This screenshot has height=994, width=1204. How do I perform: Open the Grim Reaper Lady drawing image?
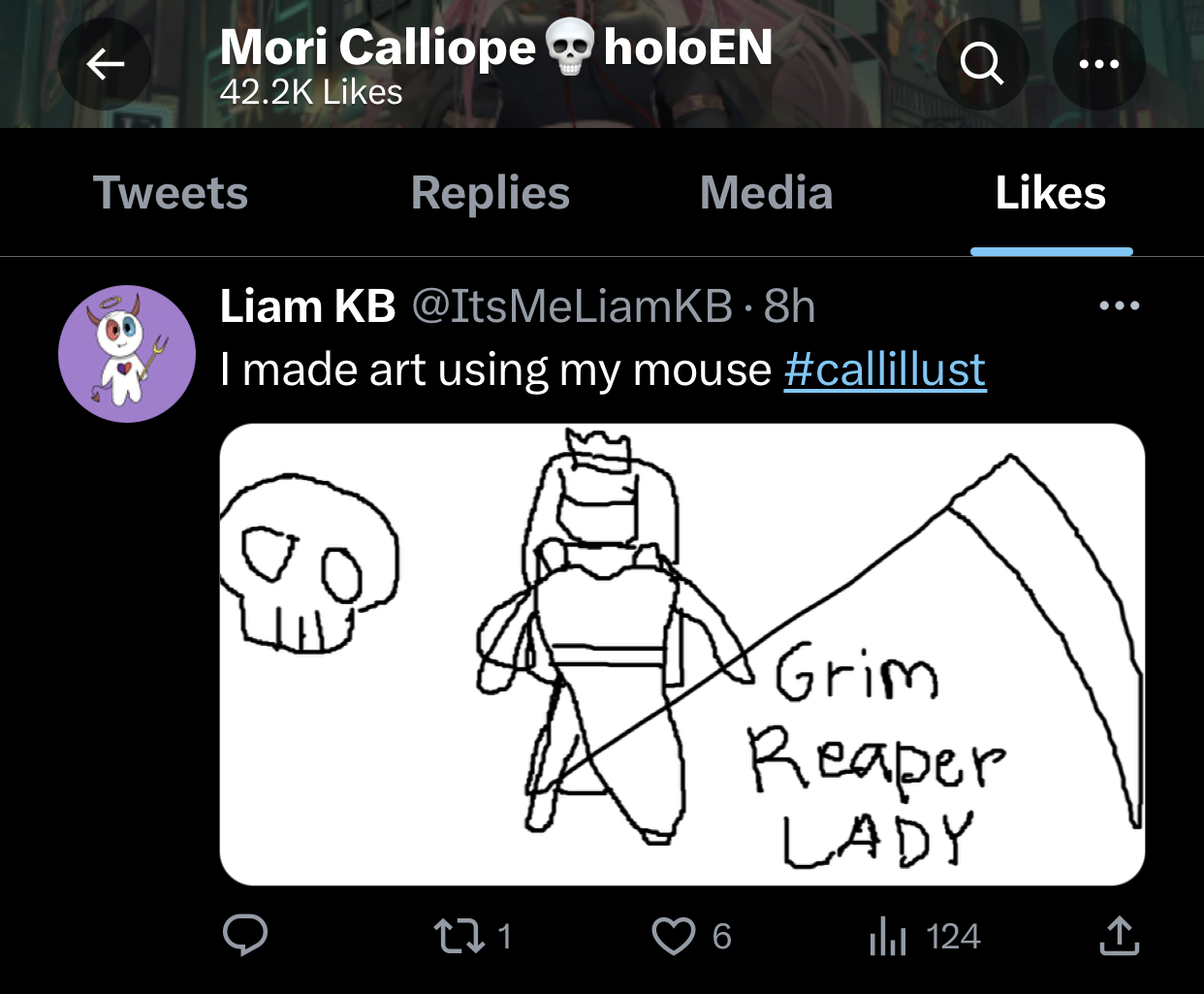pyautogui.click(x=682, y=655)
